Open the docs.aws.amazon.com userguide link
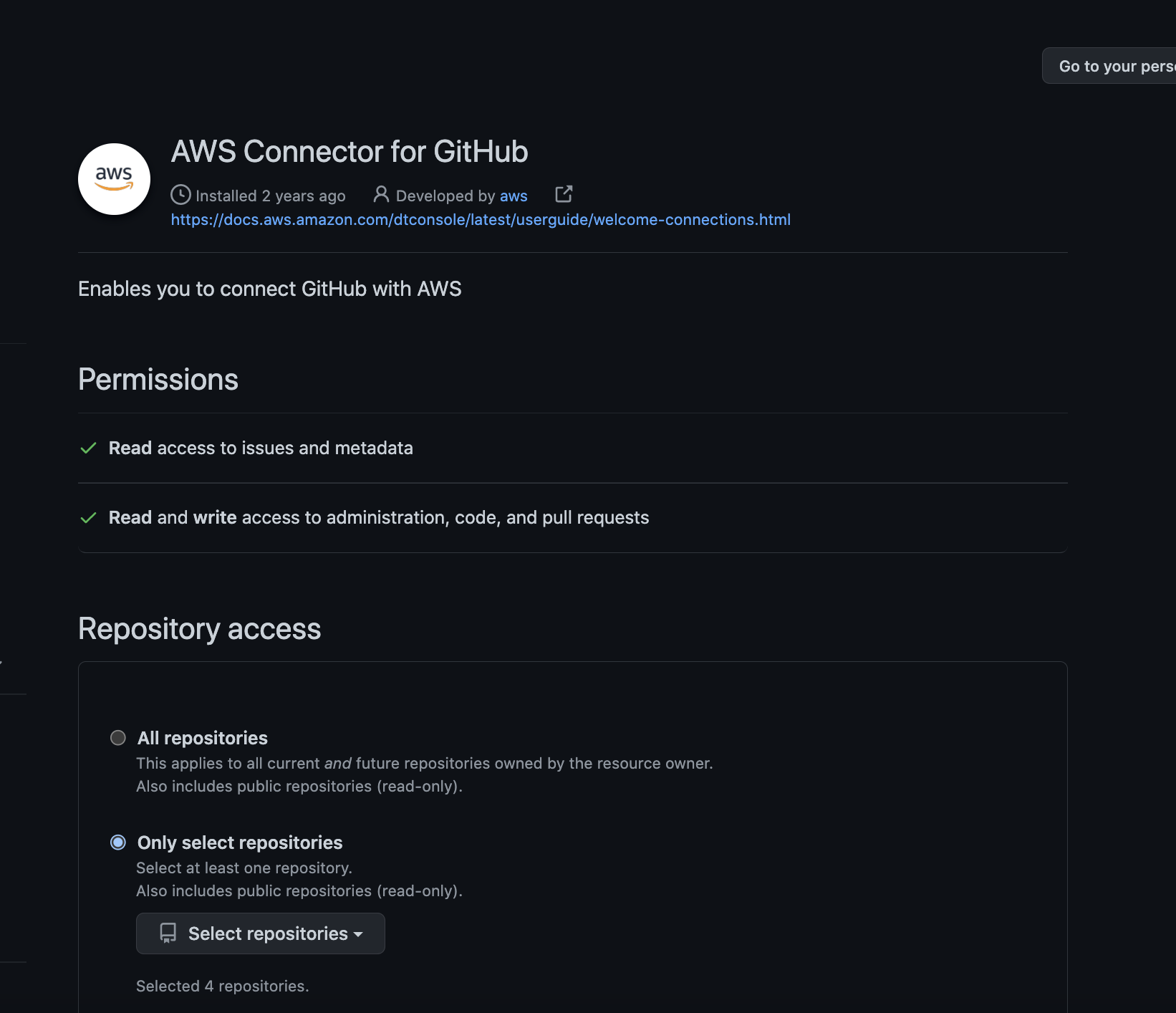The width and height of the screenshot is (1176, 1013). click(x=481, y=220)
